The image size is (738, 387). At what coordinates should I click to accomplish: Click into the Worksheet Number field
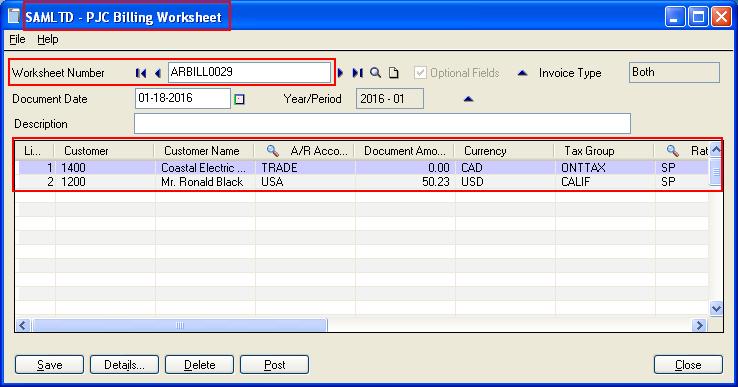[249, 73]
